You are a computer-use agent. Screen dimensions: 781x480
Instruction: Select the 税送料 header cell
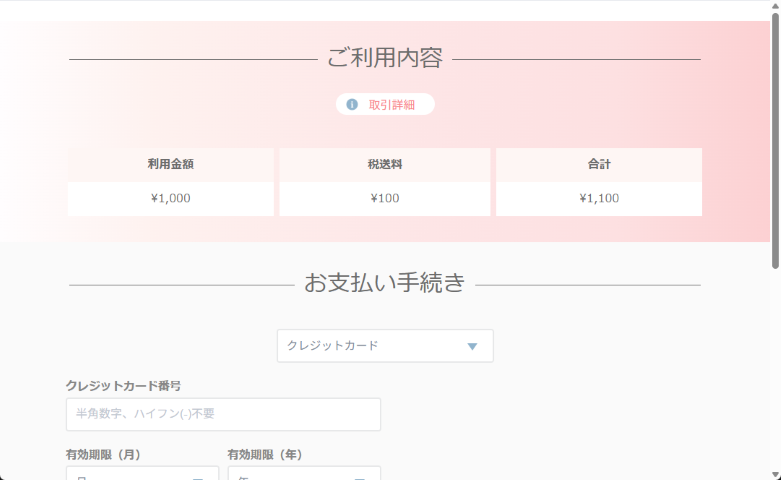point(385,164)
